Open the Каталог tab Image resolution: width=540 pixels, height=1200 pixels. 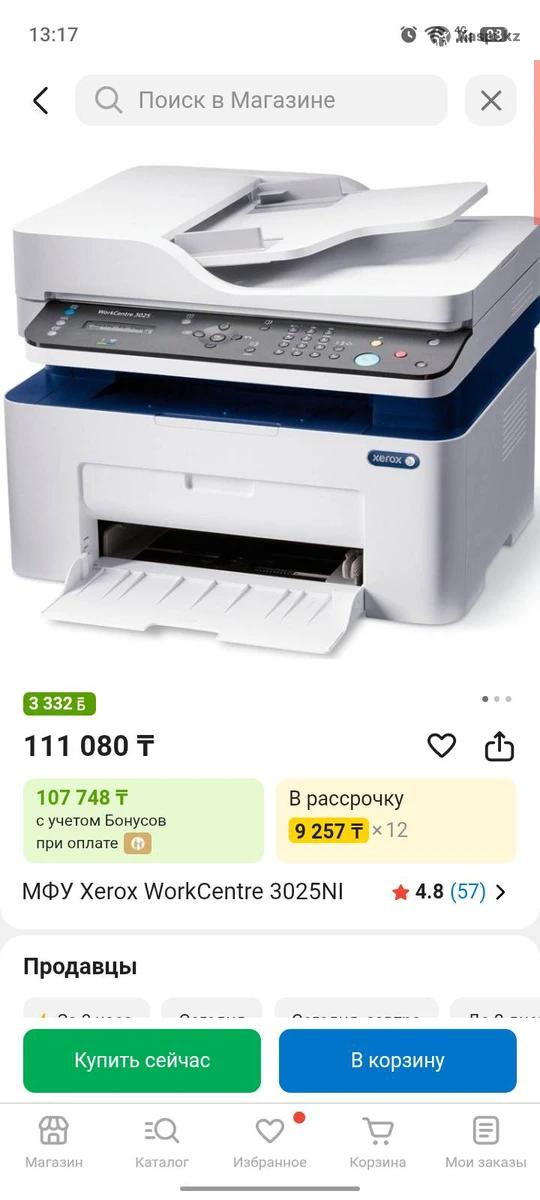click(162, 1142)
